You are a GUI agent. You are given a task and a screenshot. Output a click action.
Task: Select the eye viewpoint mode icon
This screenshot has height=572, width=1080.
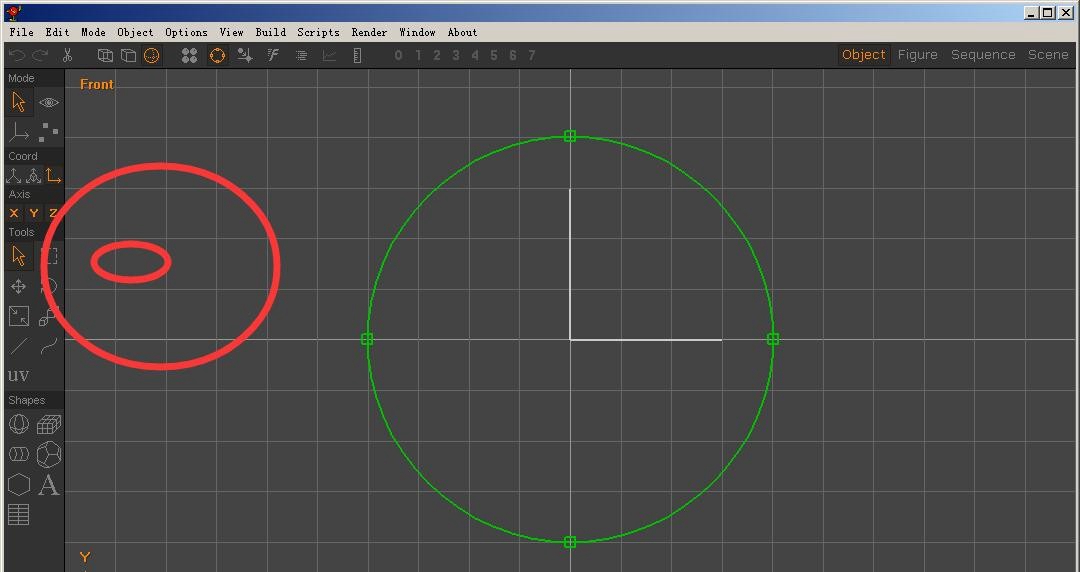pos(49,103)
